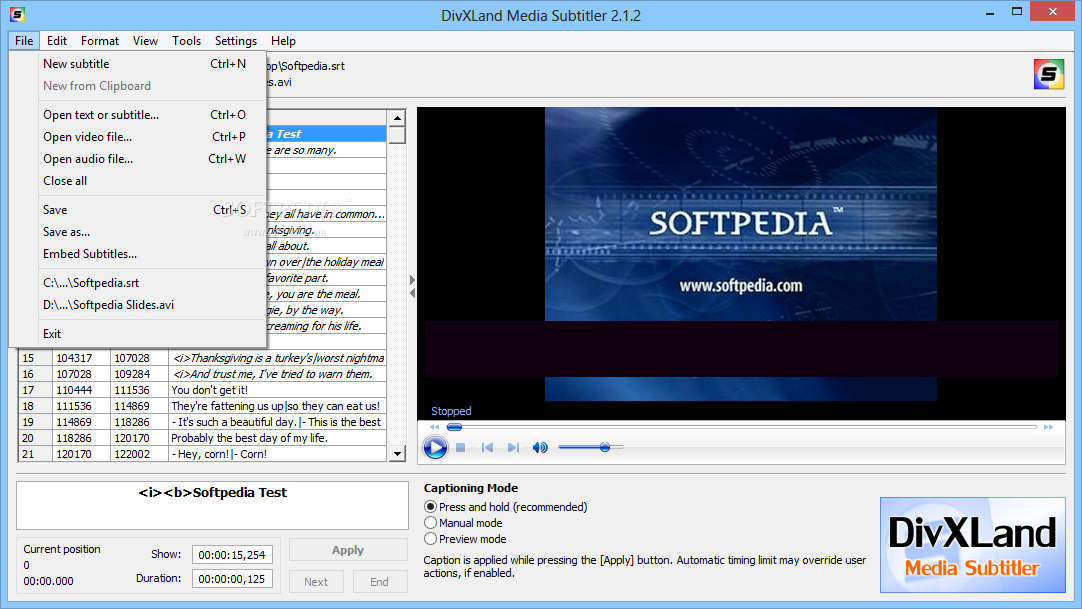Click the Next button

316,581
